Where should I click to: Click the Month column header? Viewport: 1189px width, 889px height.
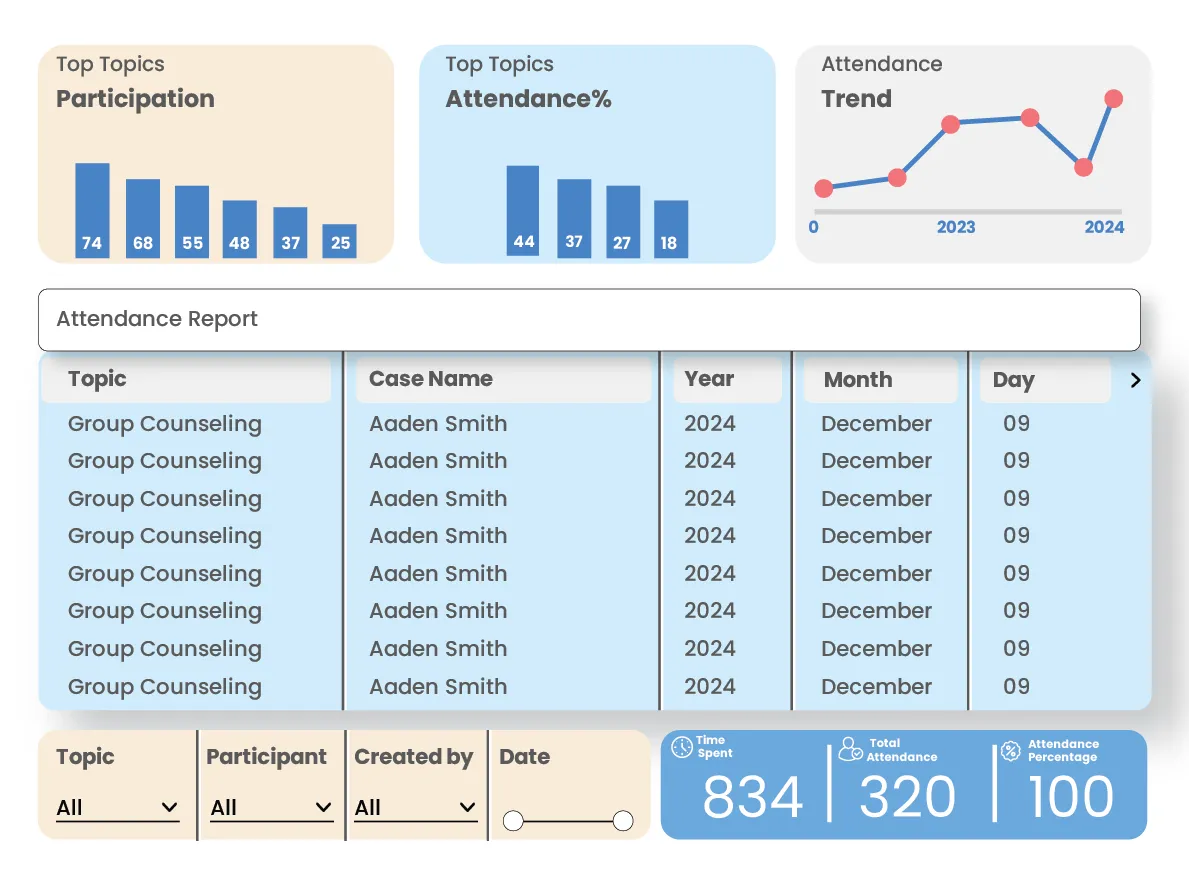pos(858,379)
